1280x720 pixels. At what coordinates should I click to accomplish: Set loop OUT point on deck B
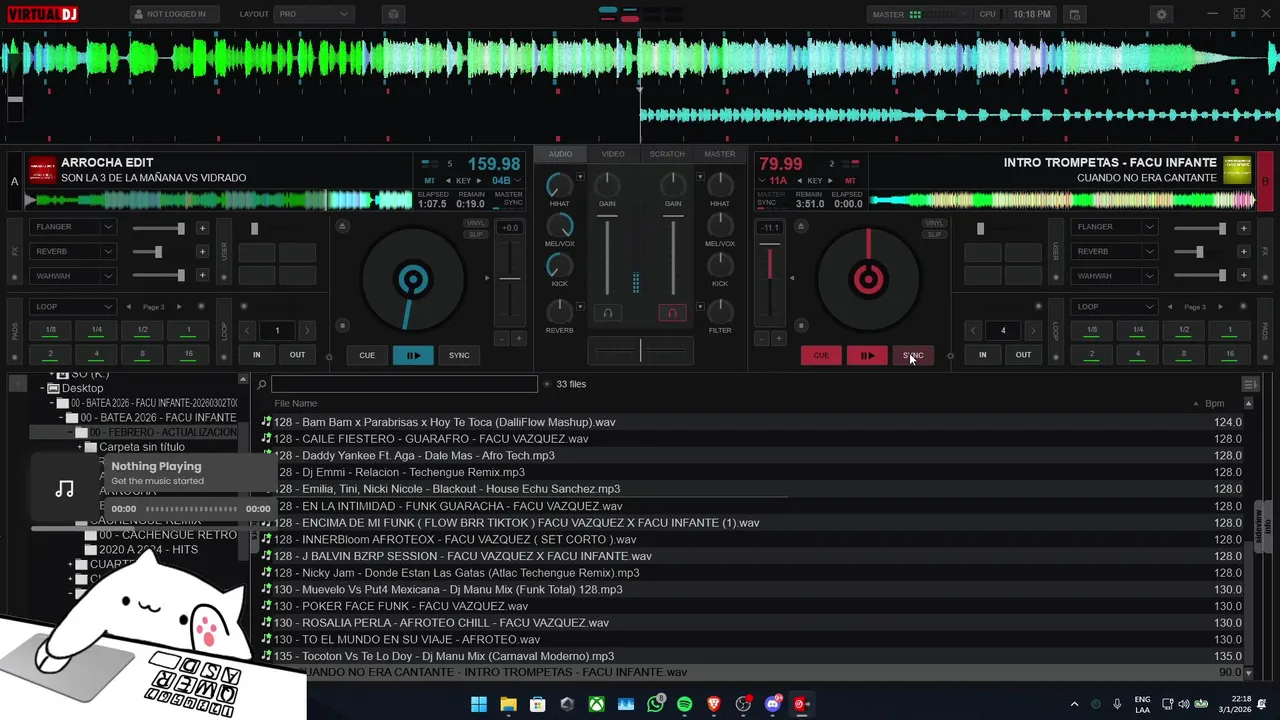click(x=1023, y=355)
